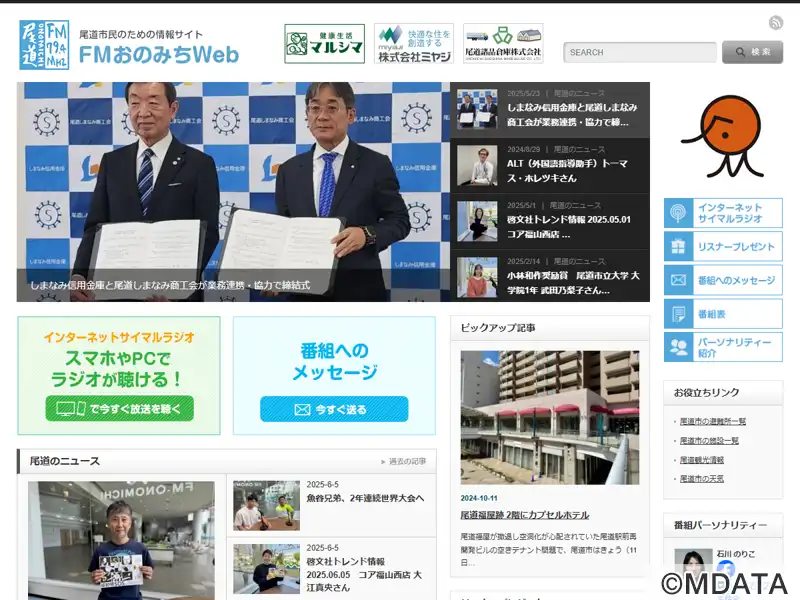The width and height of the screenshot is (800, 600).
Task: Click green で今すぐ放送を聴く button
Action: 119,408
